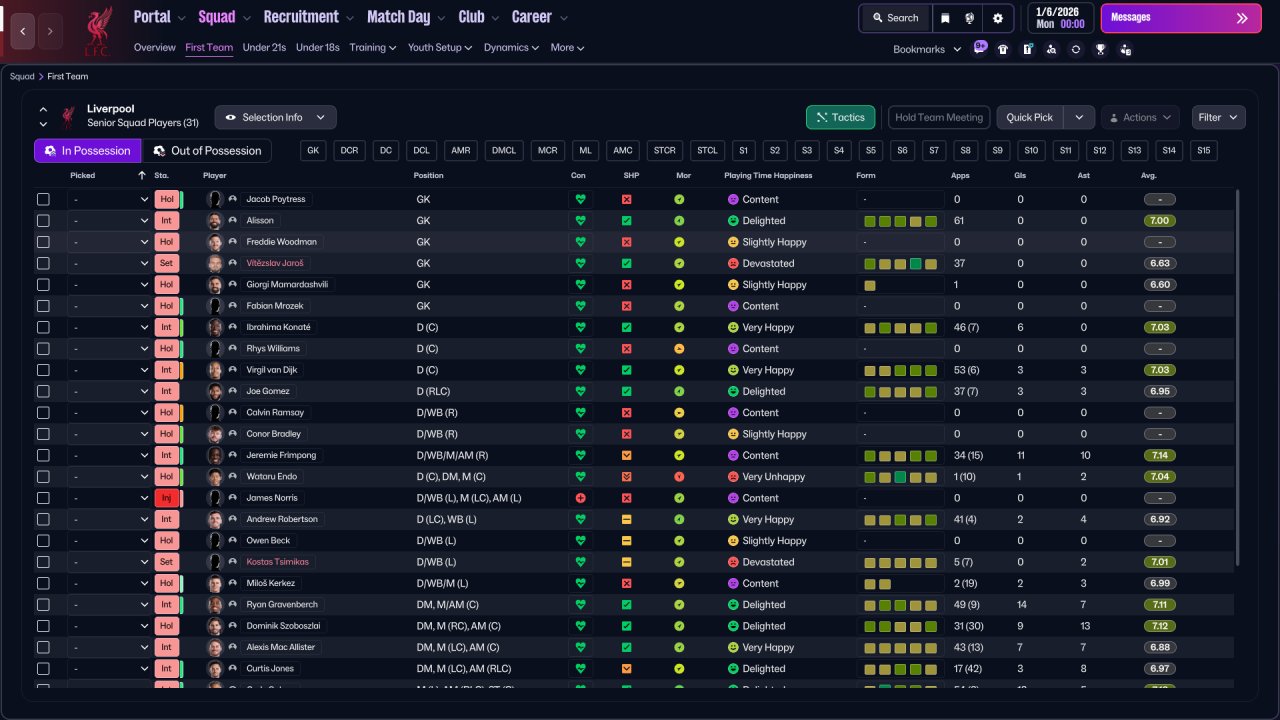Open the Filter dropdown
The image size is (1280, 720).
[x=1218, y=117]
